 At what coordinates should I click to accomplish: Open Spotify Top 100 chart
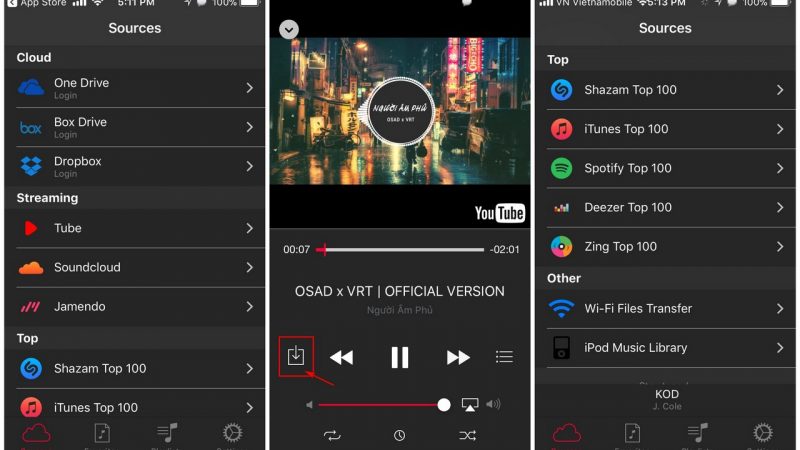(665, 168)
